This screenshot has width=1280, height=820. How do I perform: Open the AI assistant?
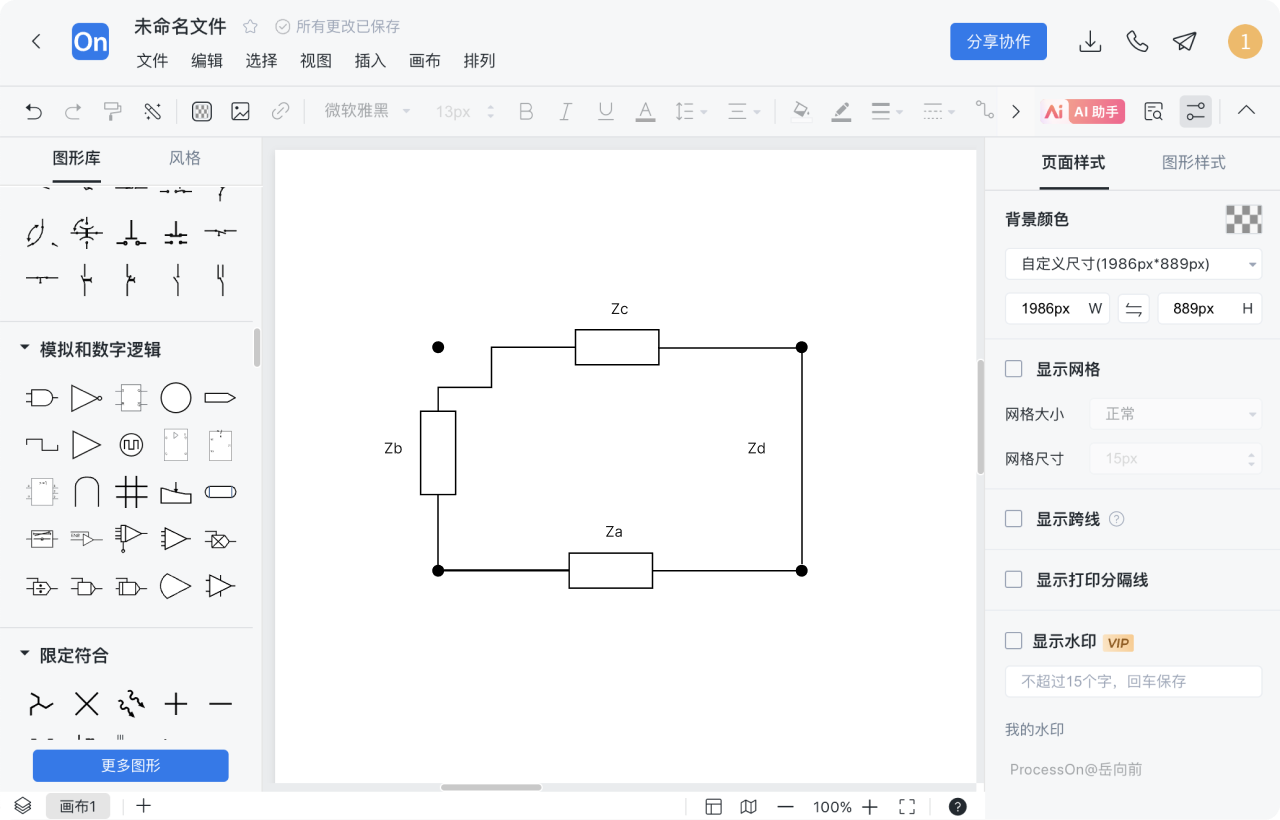(1083, 112)
